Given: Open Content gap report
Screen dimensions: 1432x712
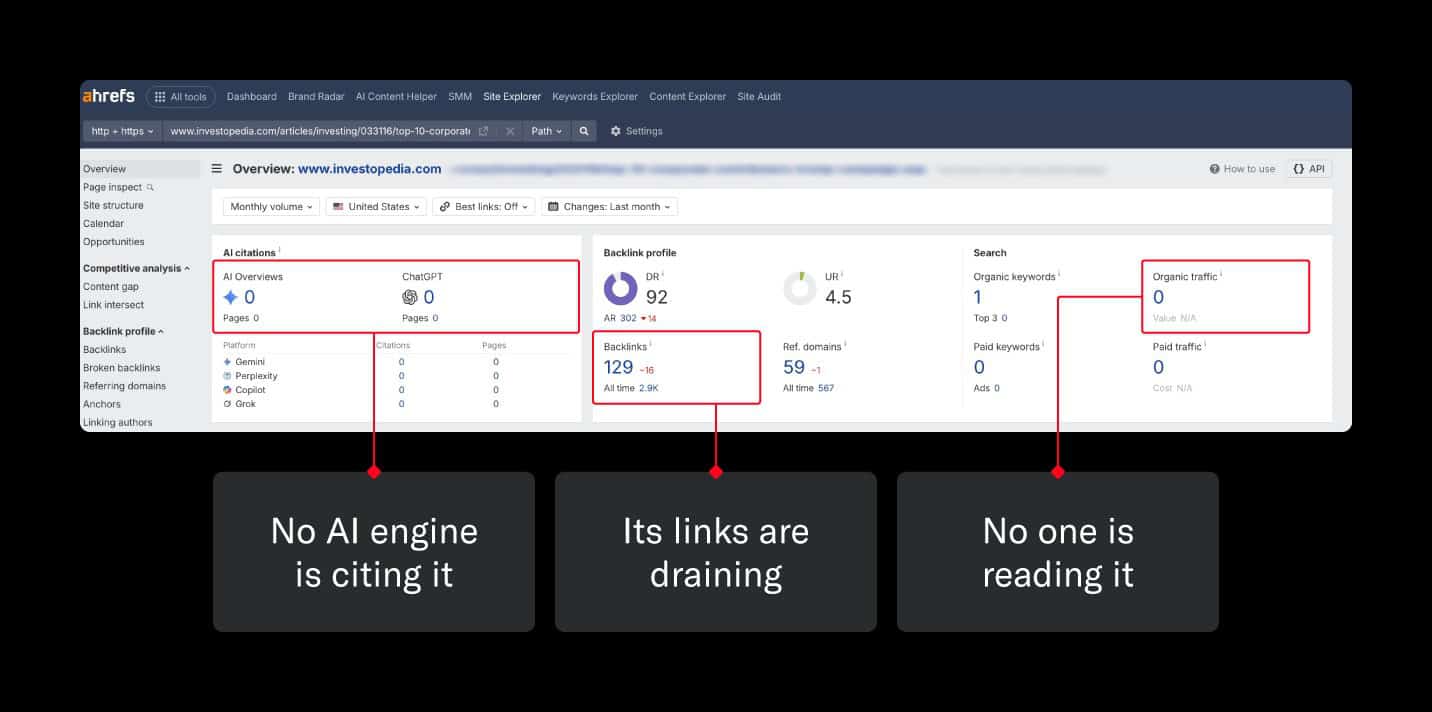Looking at the screenshot, I should point(111,286).
